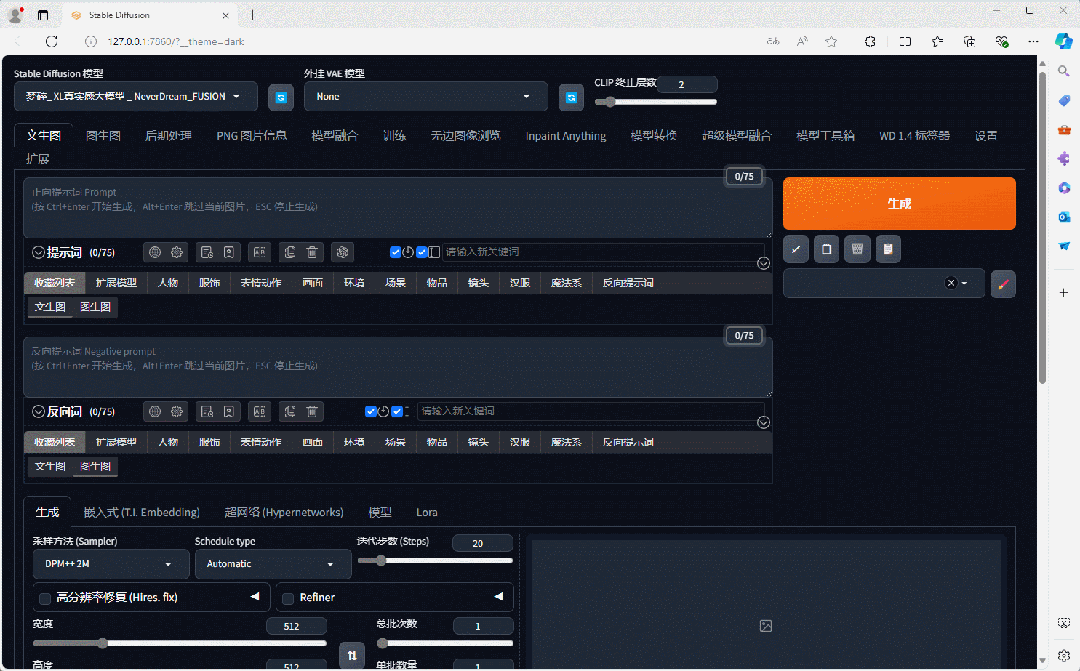The width and height of the screenshot is (1080, 671).
Task: Toggle second checkbox in 提示词 toolbar
Action: point(422,252)
